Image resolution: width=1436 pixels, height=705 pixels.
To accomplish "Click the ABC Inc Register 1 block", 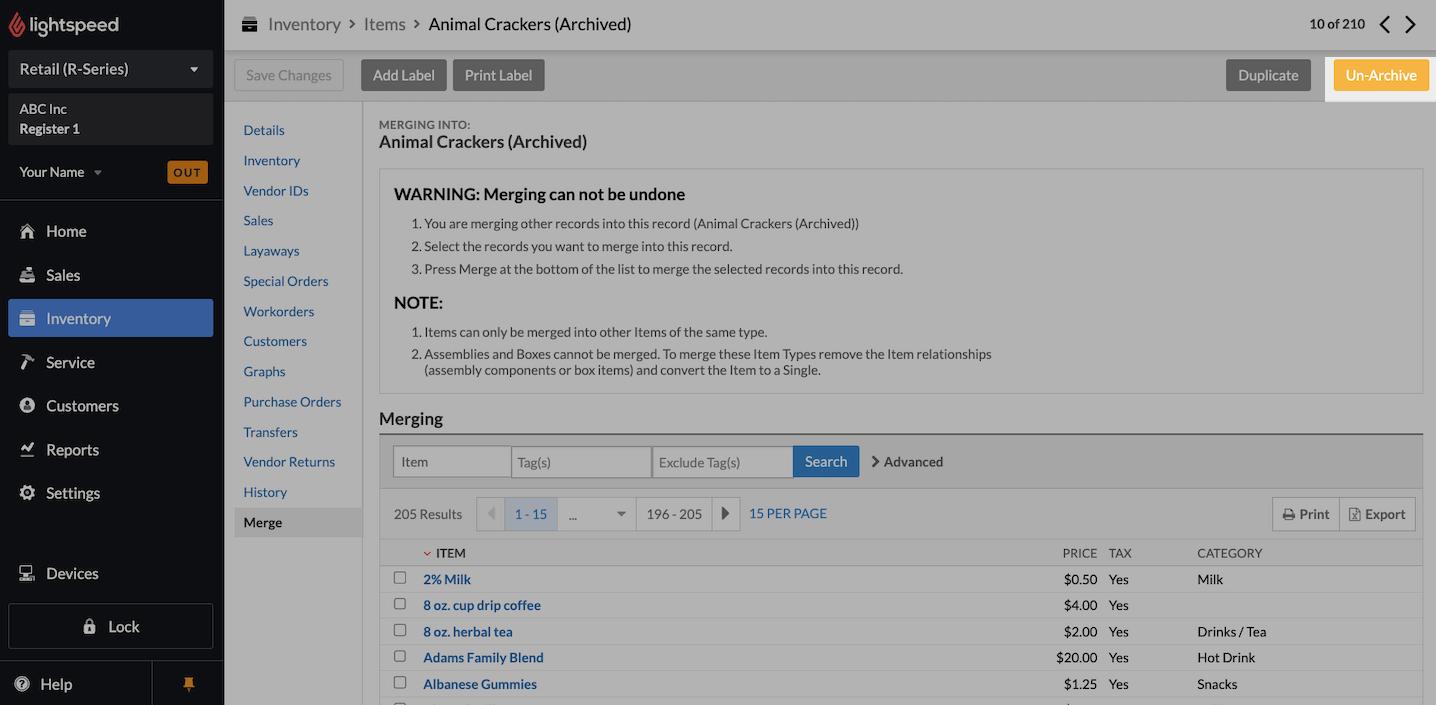I will point(110,119).
